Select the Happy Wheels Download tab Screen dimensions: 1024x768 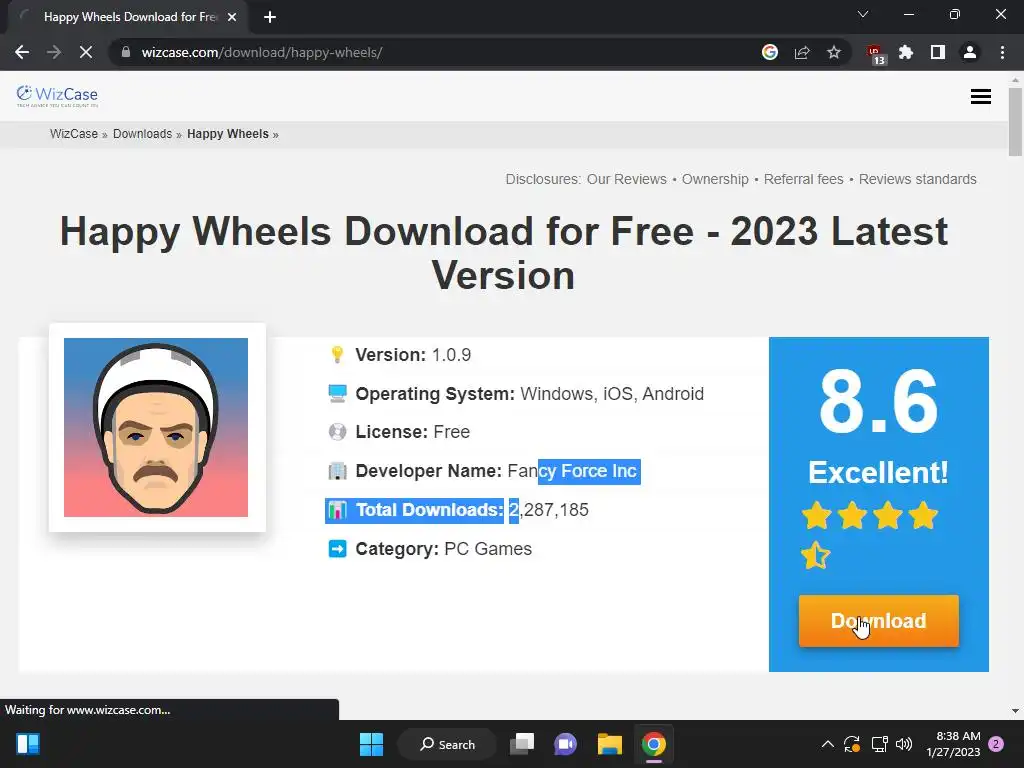(127, 17)
